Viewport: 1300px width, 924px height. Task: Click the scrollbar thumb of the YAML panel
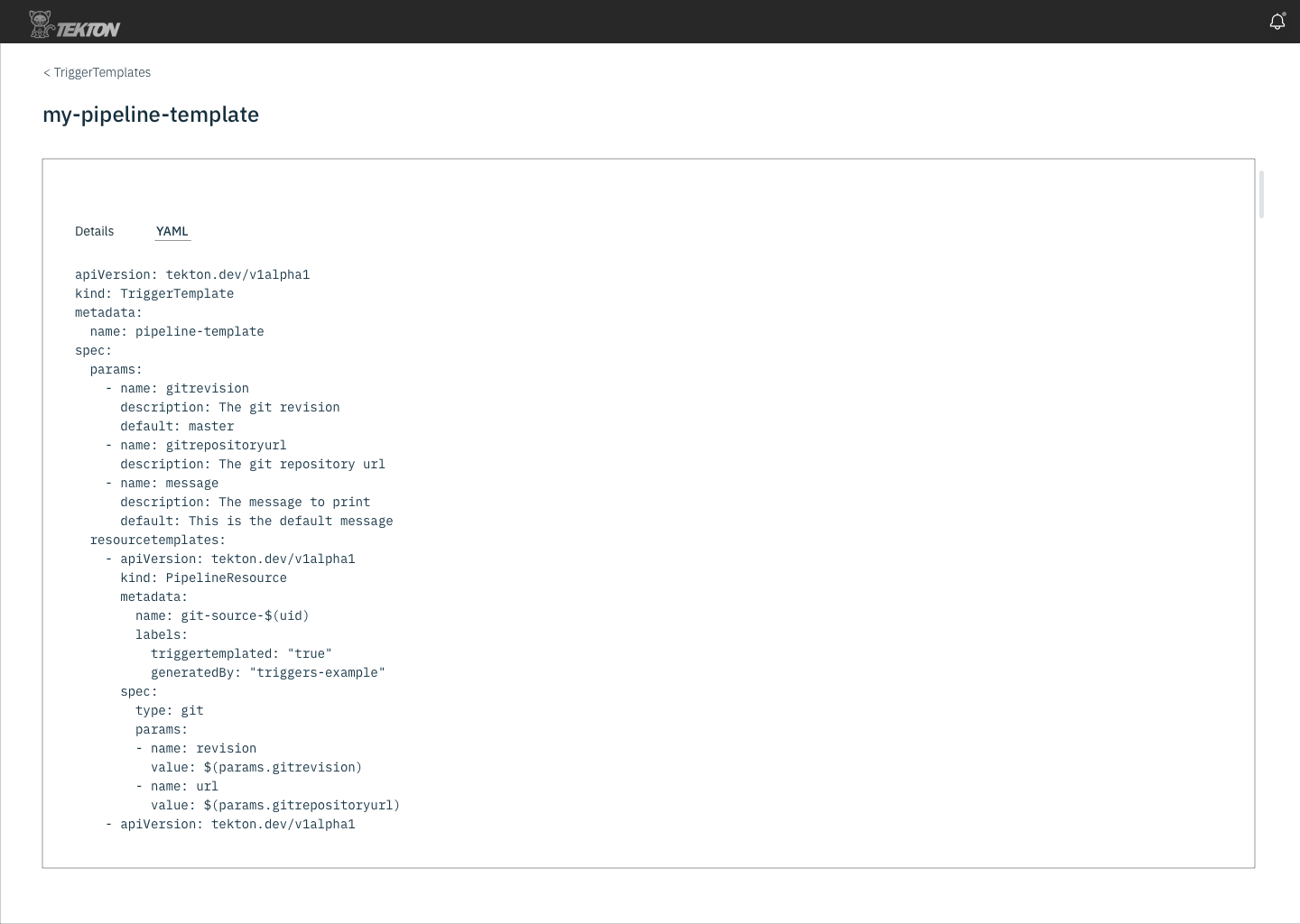pyautogui.click(x=1261, y=193)
